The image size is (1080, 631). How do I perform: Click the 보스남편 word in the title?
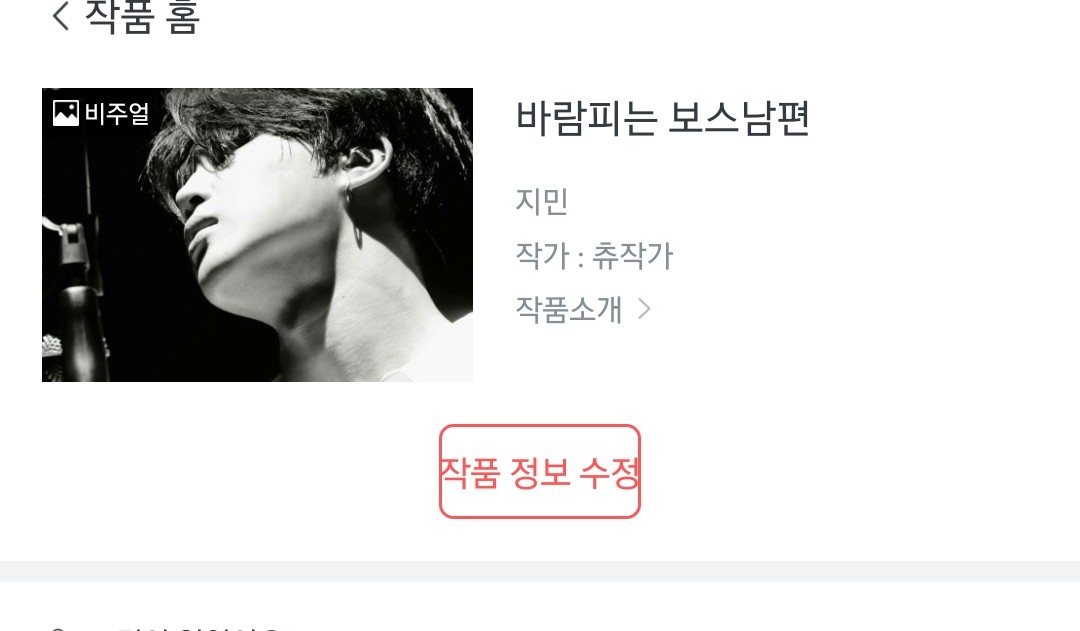(738, 118)
